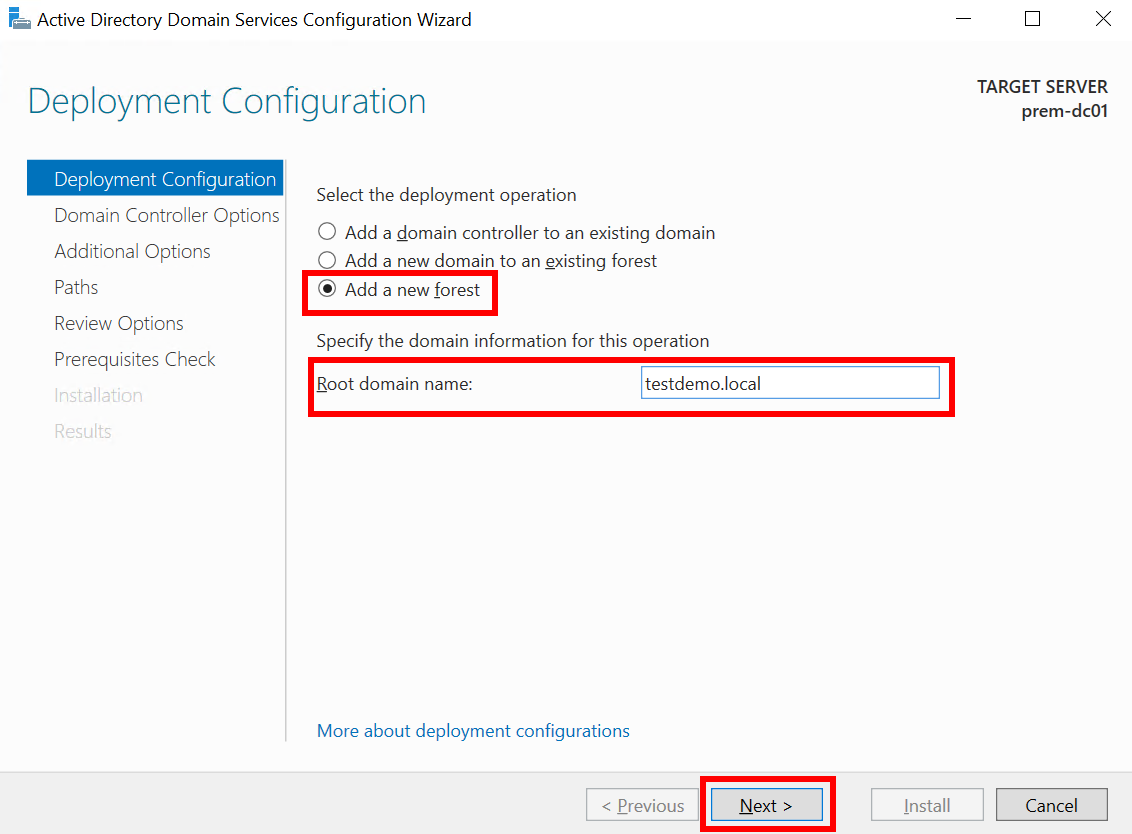Choose the 'Add a new forest' option
This screenshot has width=1132, height=834.
399,290
